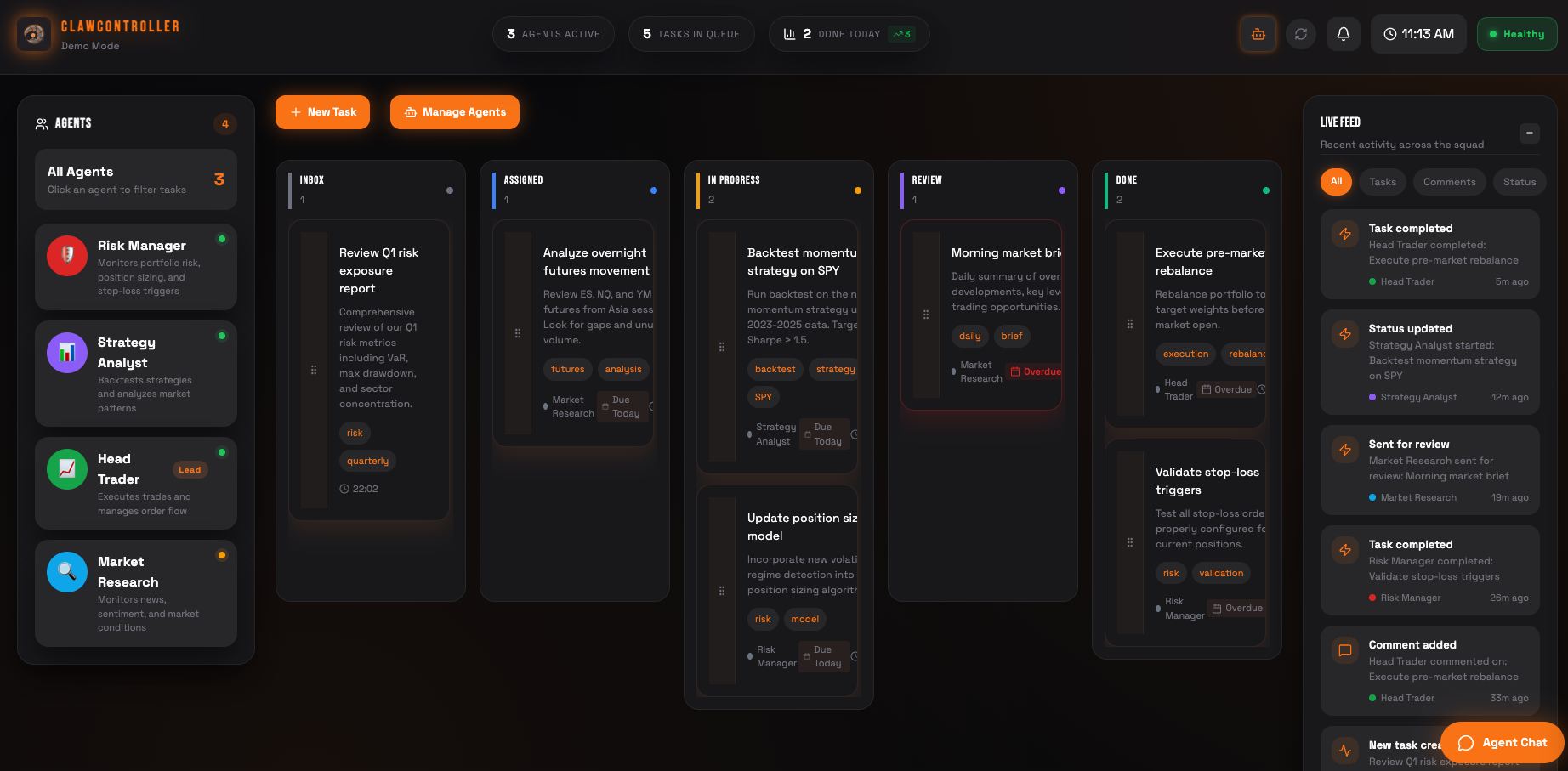Select the All Agents filter card
1568x771 pixels.
[135, 179]
